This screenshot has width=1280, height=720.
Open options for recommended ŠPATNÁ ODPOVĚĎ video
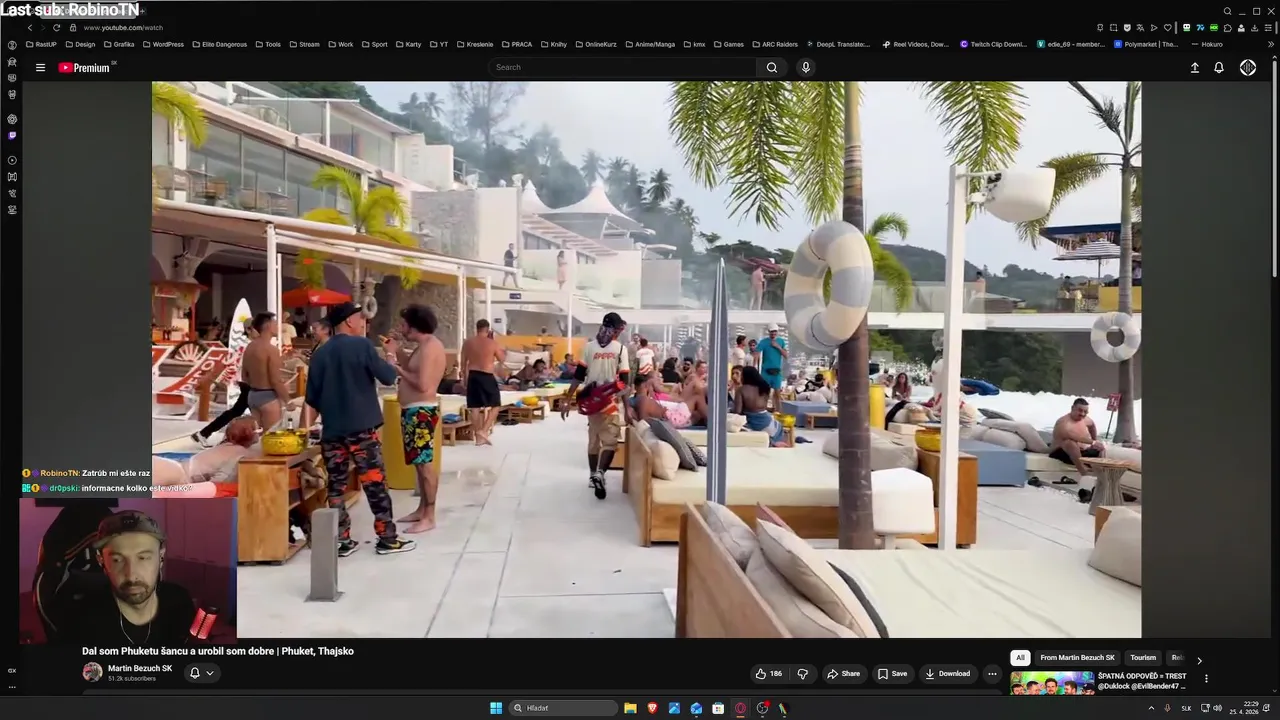click(1206, 678)
